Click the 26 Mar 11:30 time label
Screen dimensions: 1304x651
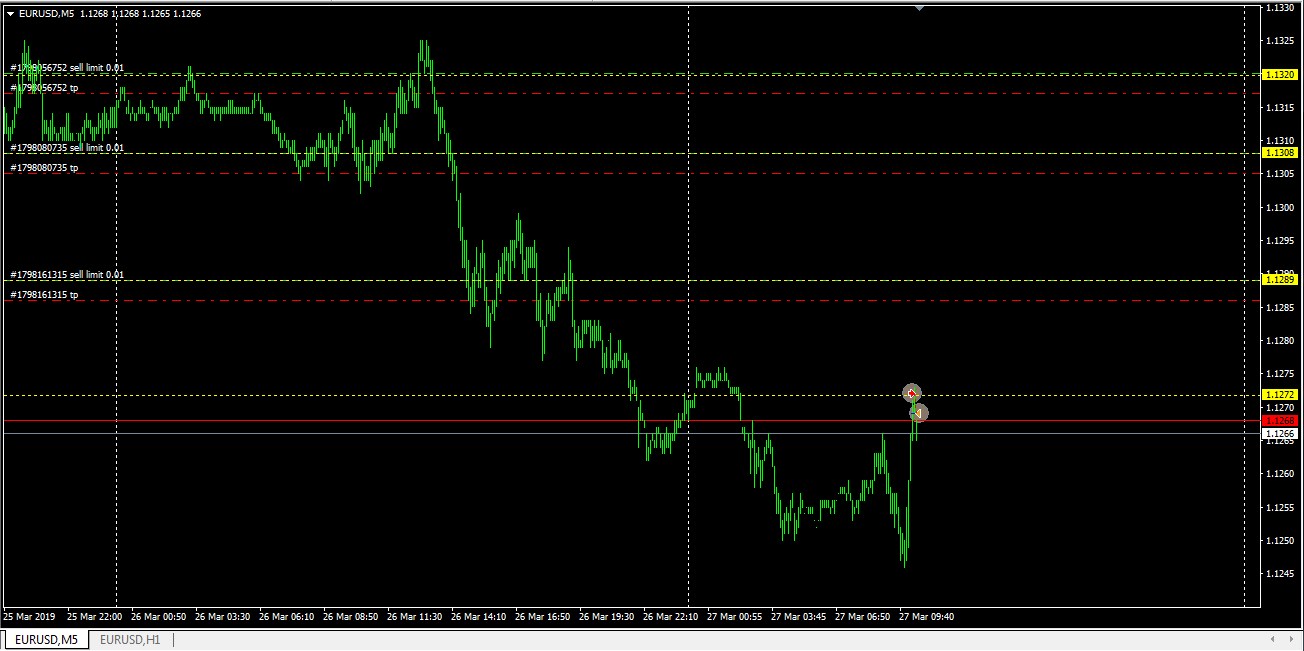[414, 617]
